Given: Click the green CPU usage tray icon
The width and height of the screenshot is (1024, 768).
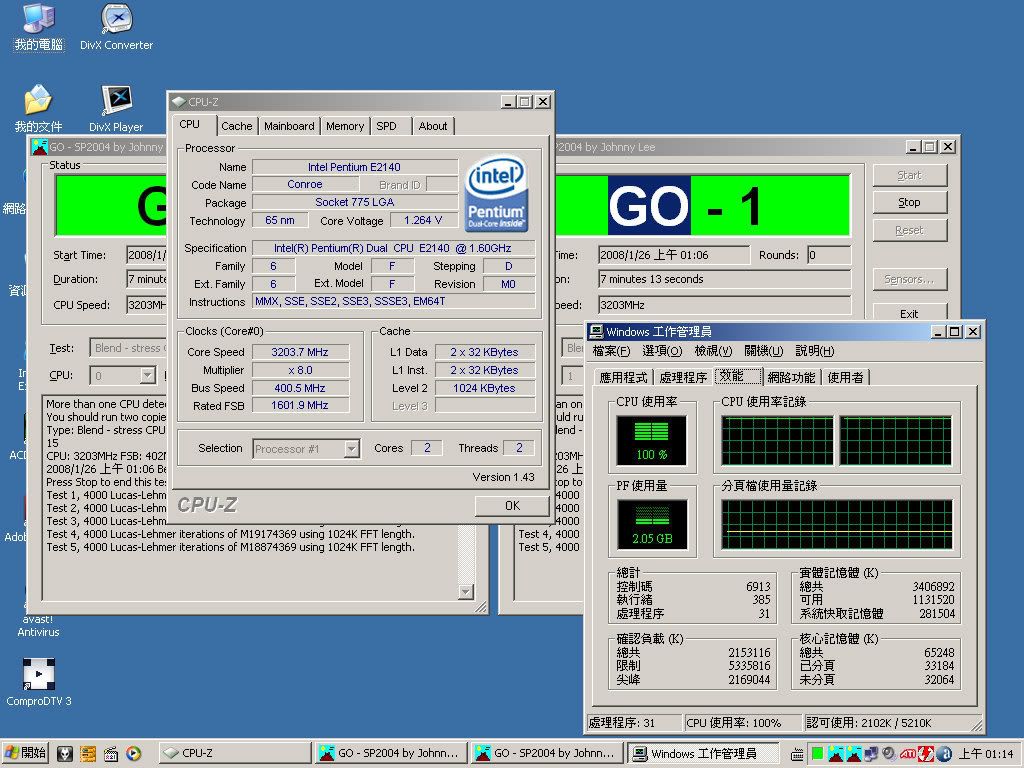Looking at the screenshot, I should coord(817,754).
